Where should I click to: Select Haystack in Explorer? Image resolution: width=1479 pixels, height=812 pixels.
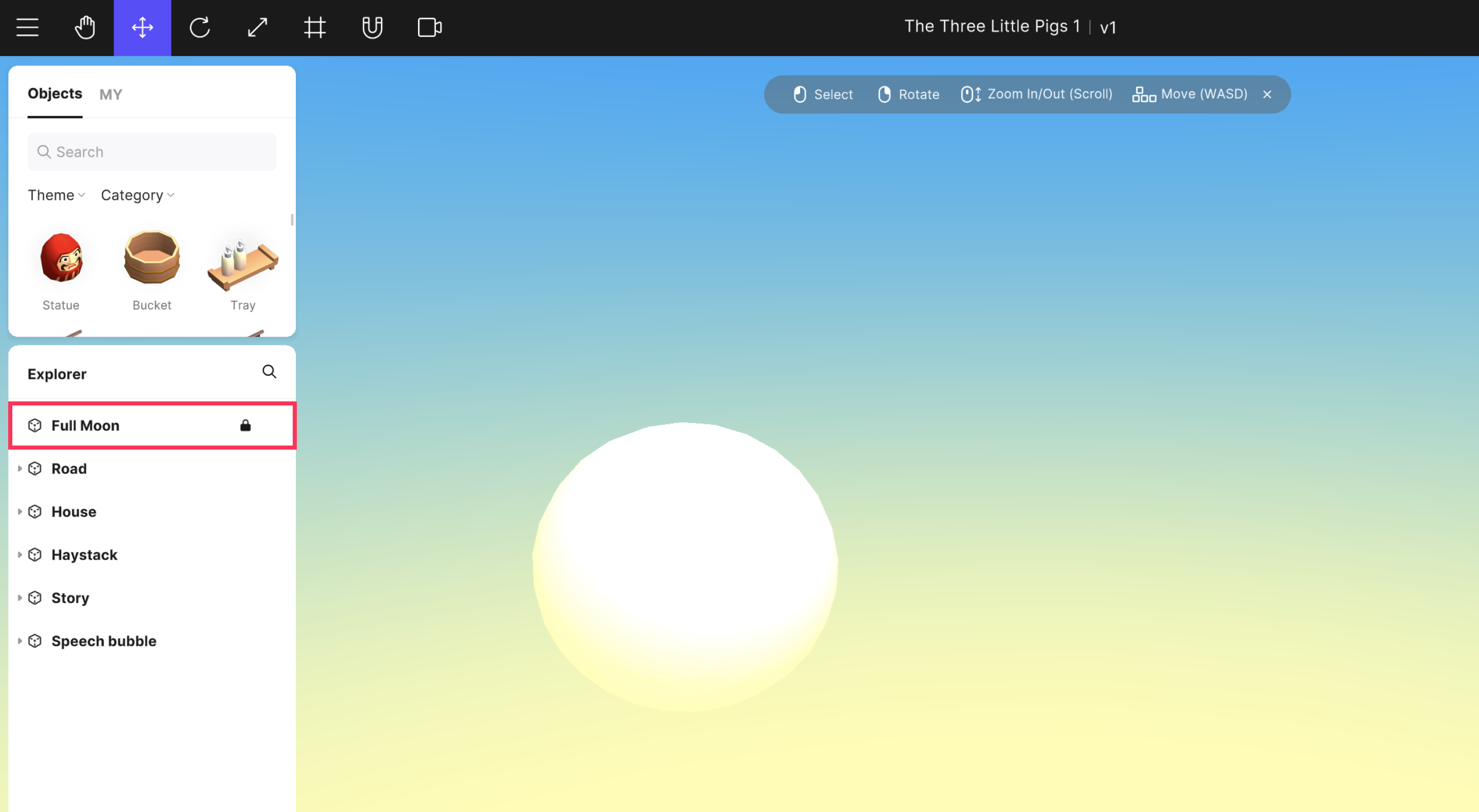click(84, 554)
